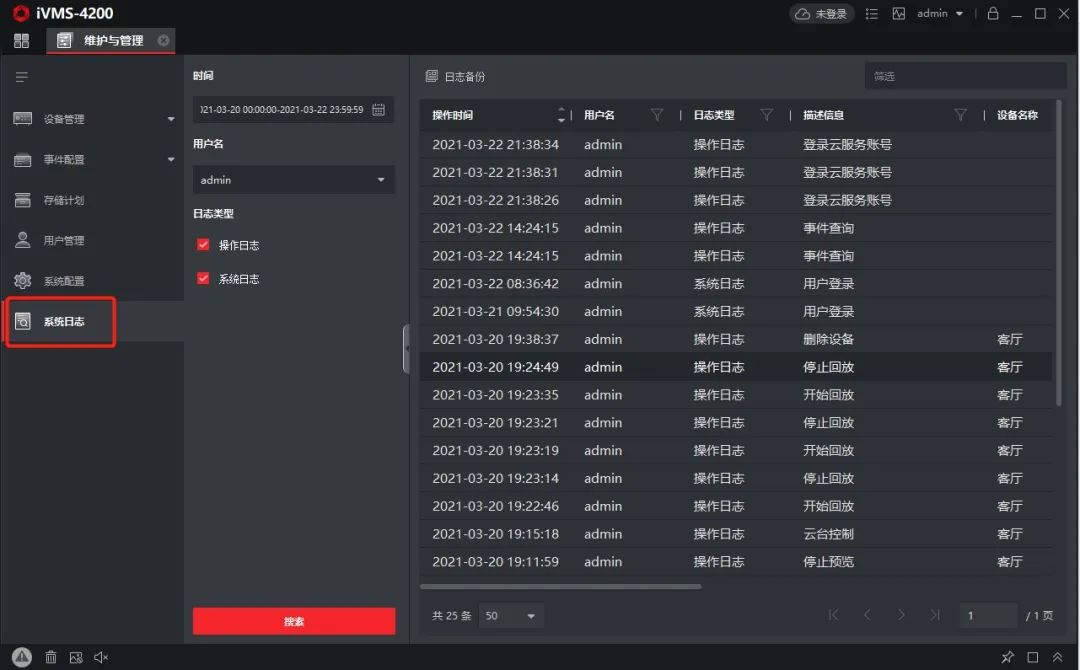The image size is (1080, 670).
Task: Collapse the sidebar with hamburger icon
Action: coord(21,77)
